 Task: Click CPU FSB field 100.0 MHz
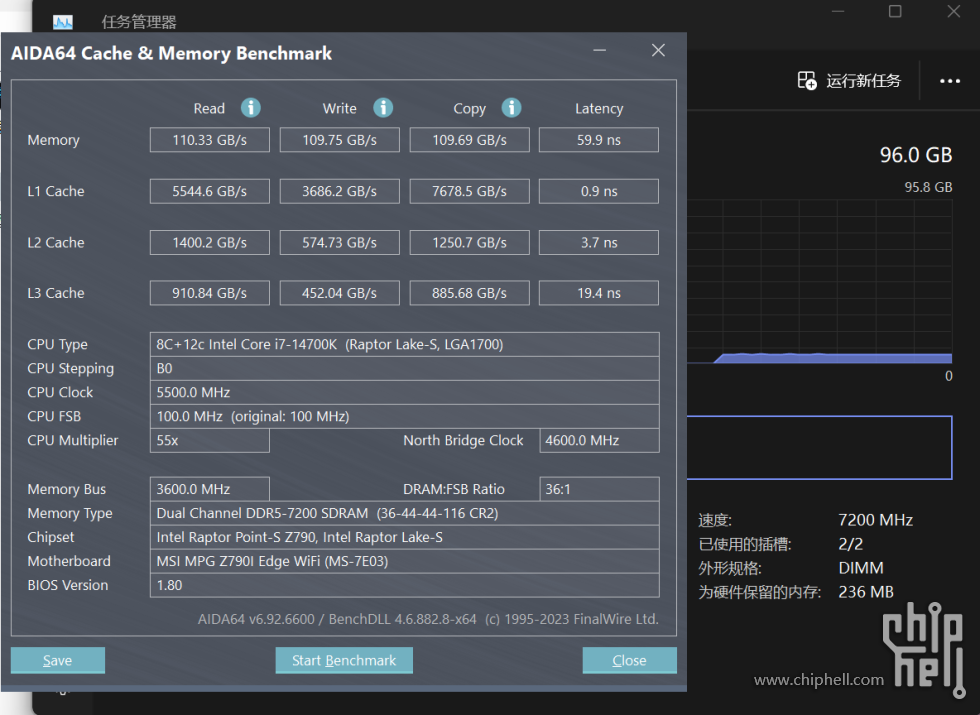point(404,416)
